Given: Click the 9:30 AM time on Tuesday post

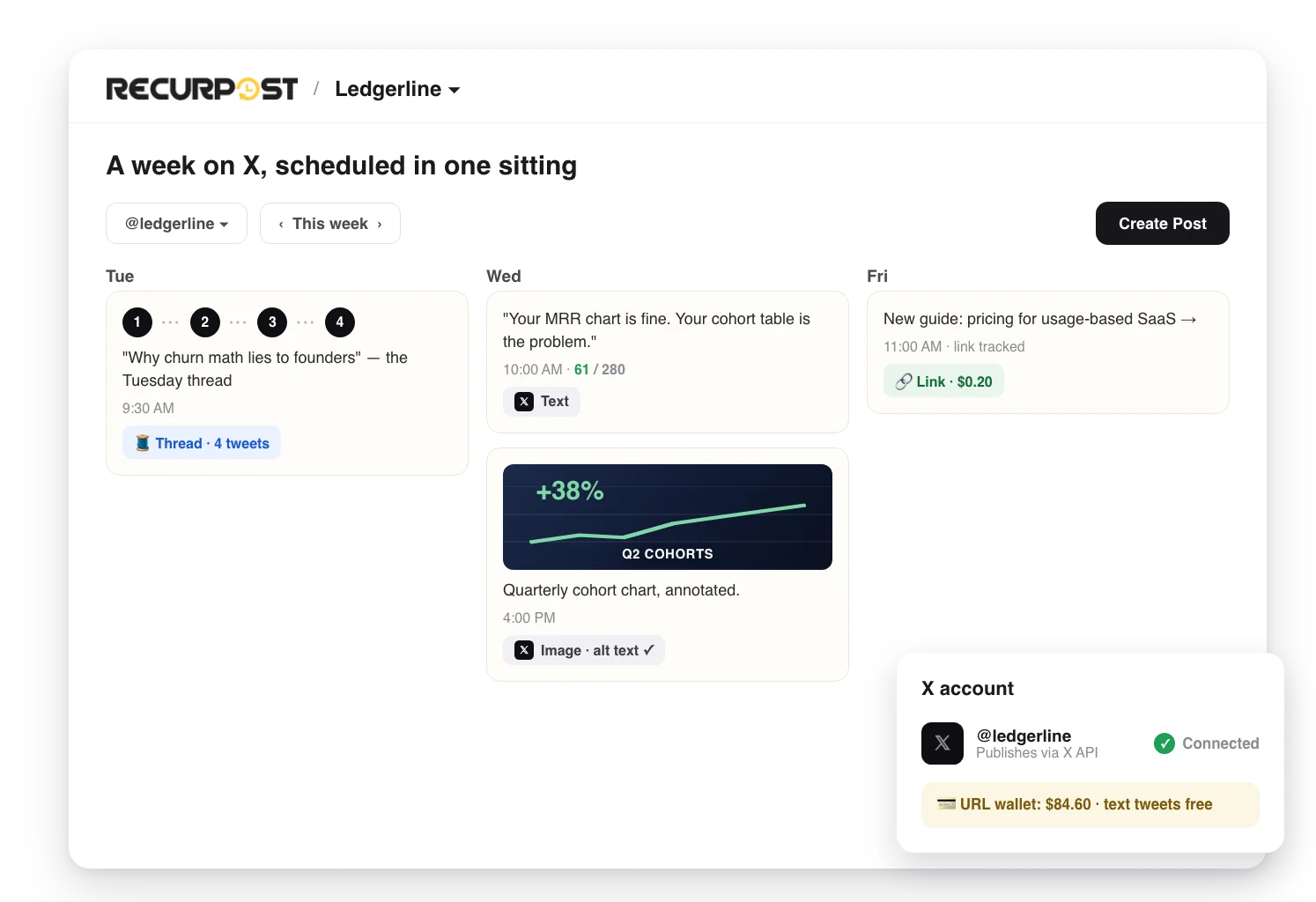Looking at the screenshot, I should (x=148, y=408).
